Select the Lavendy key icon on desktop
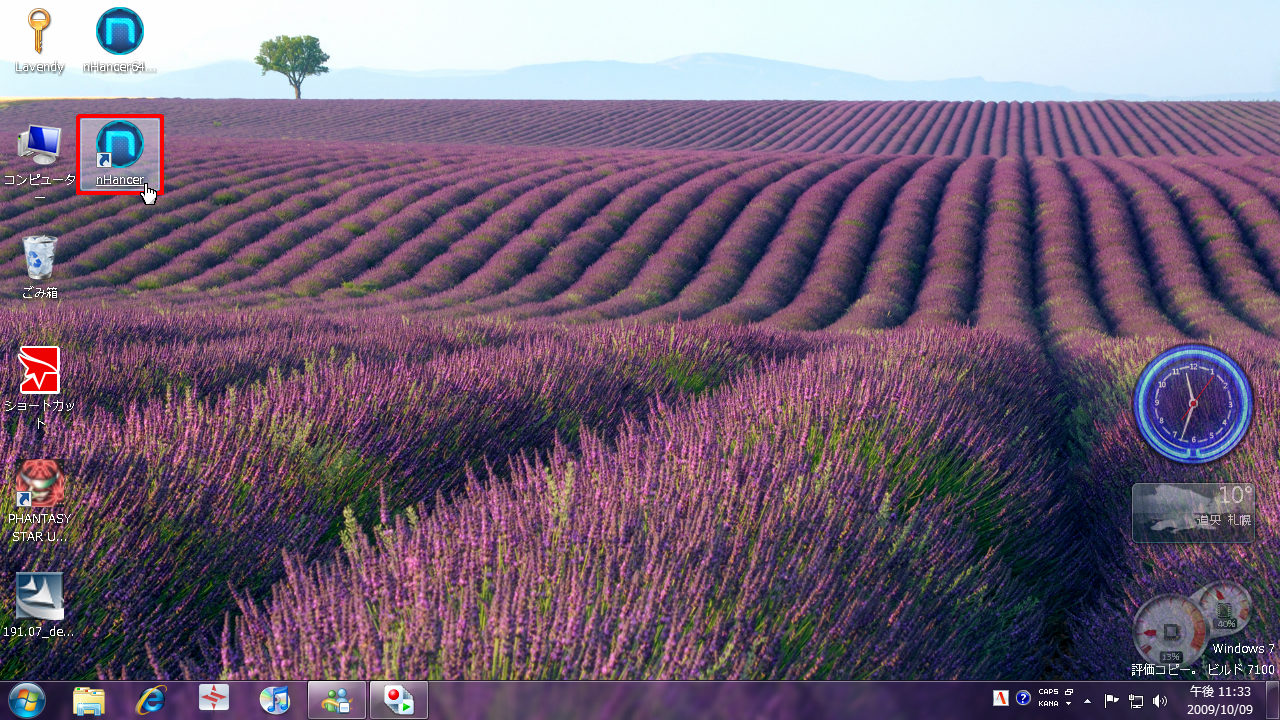 coord(40,40)
